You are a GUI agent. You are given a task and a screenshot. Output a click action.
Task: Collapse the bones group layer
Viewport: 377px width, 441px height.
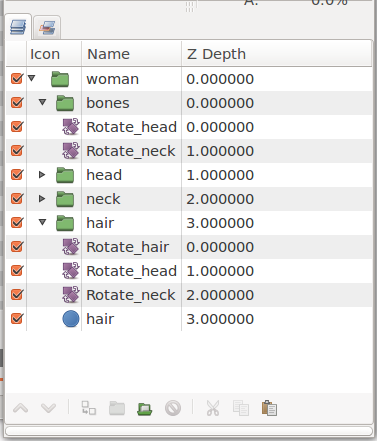click(x=42, y=102)
